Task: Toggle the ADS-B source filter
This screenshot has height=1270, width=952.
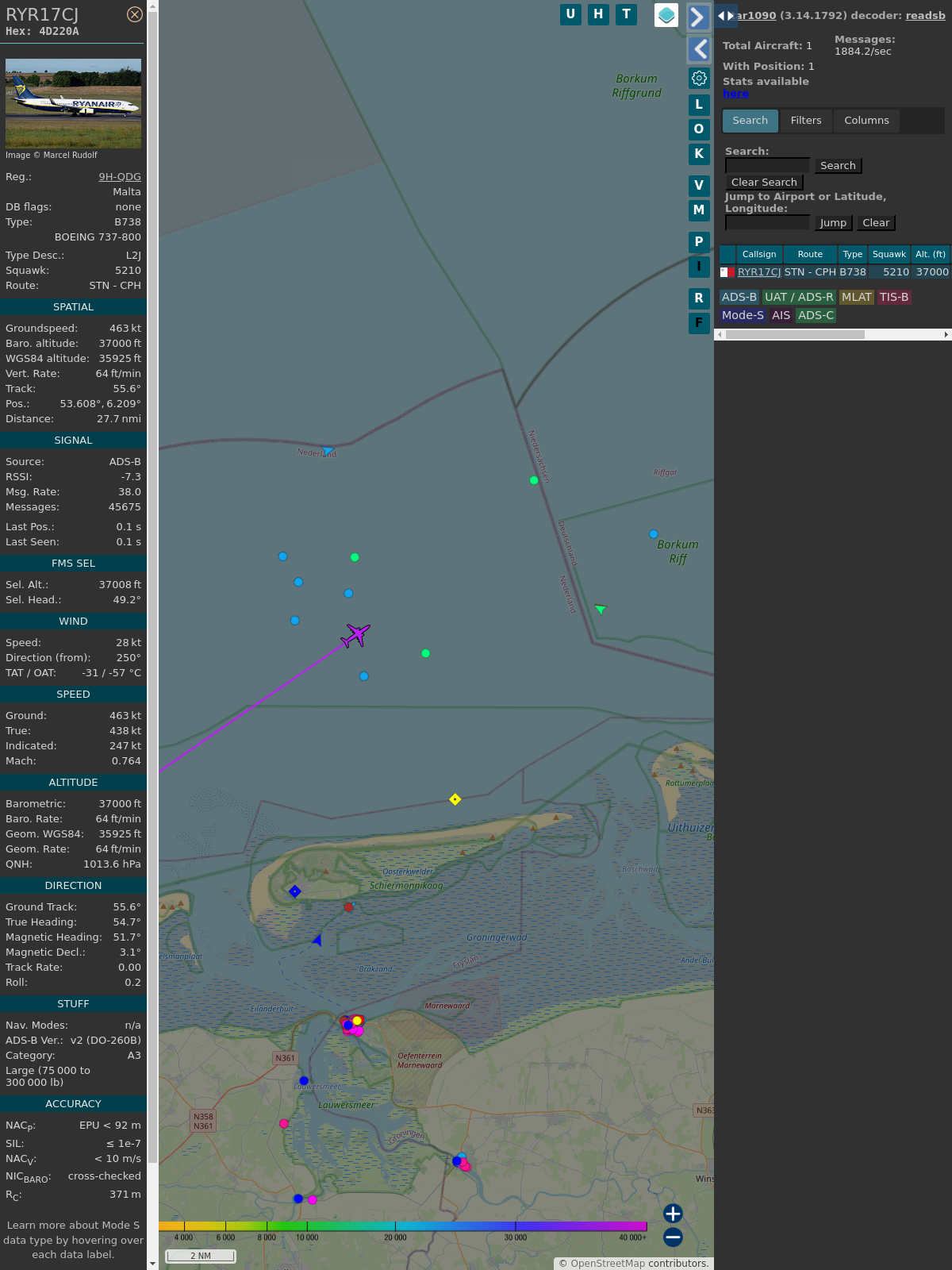Action: [739, 297]
